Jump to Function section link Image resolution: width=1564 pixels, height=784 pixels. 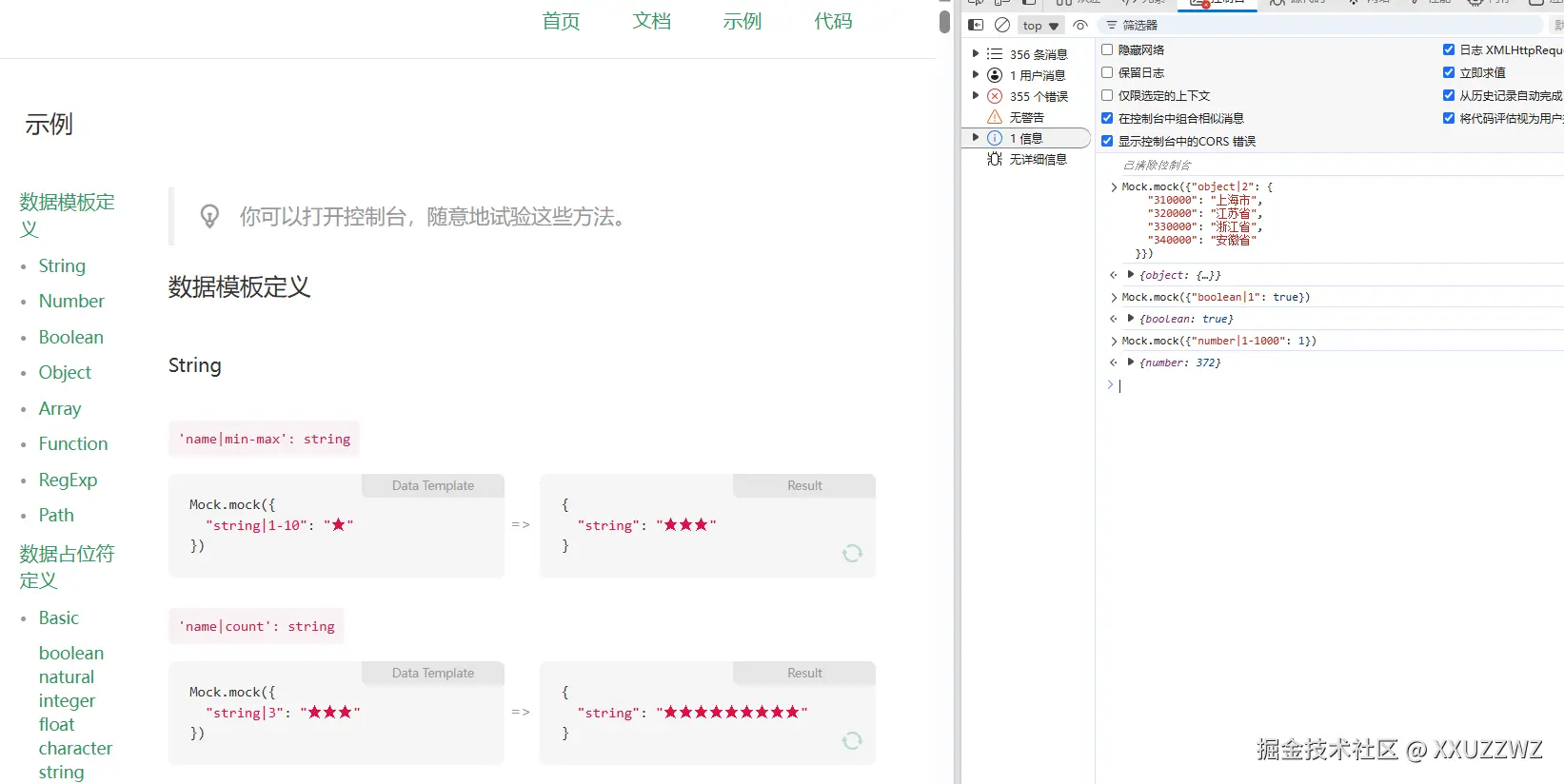(x=73, y=443)
